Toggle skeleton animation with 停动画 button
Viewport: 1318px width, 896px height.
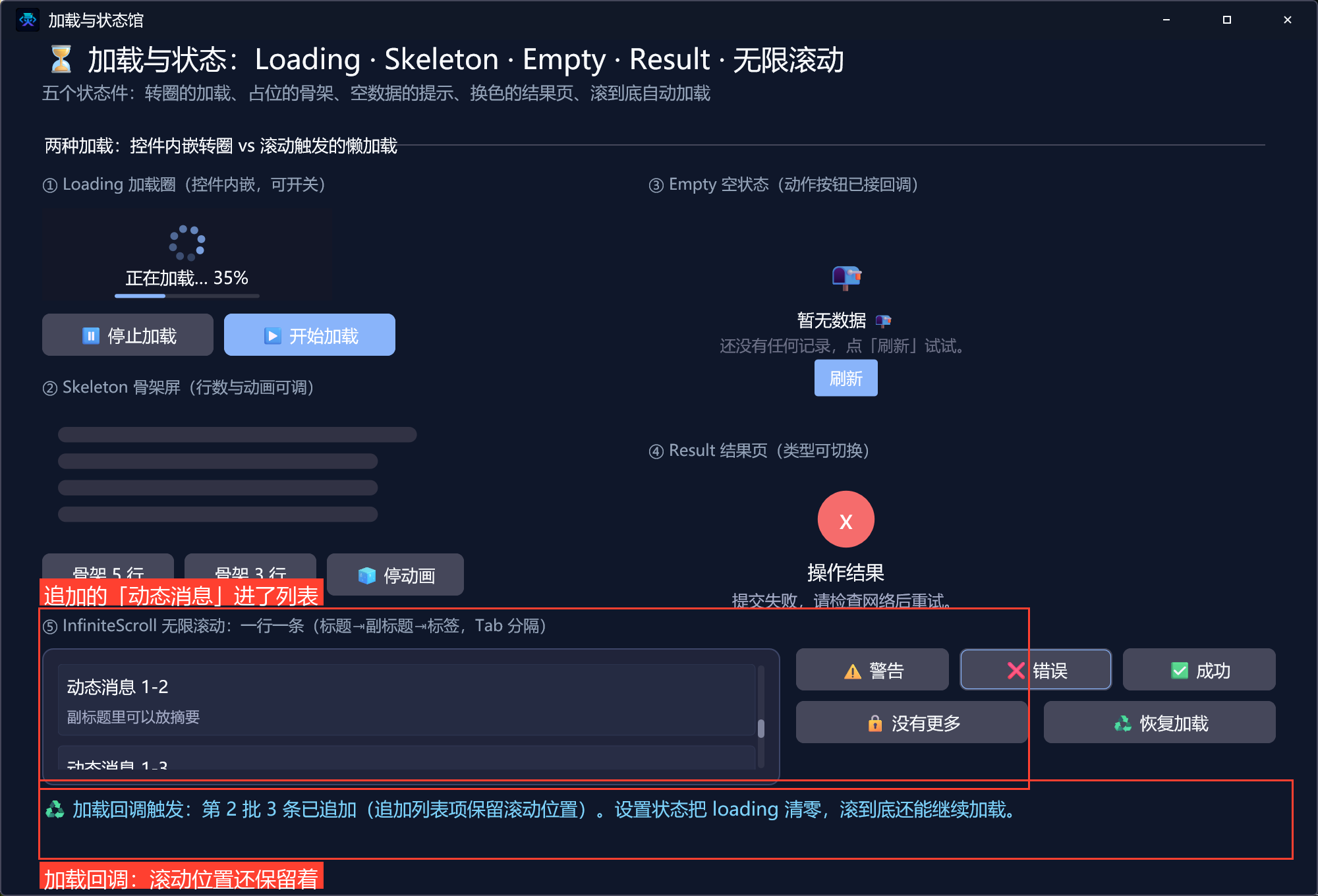(x=395, y=575)
